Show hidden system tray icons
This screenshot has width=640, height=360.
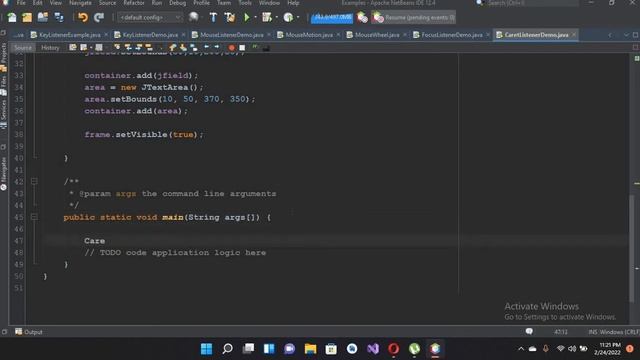(521, 349)
